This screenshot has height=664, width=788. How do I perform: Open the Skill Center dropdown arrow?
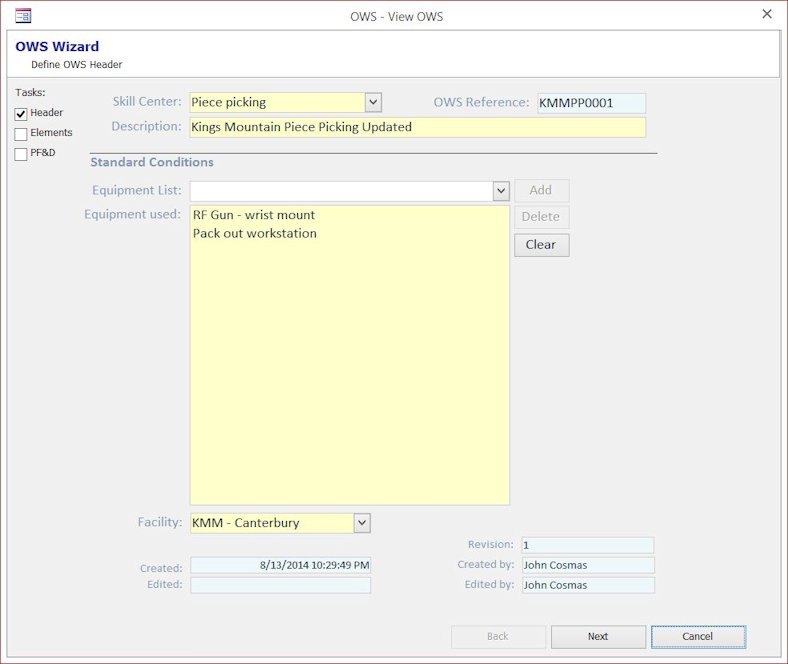click(x=373, y=102)
